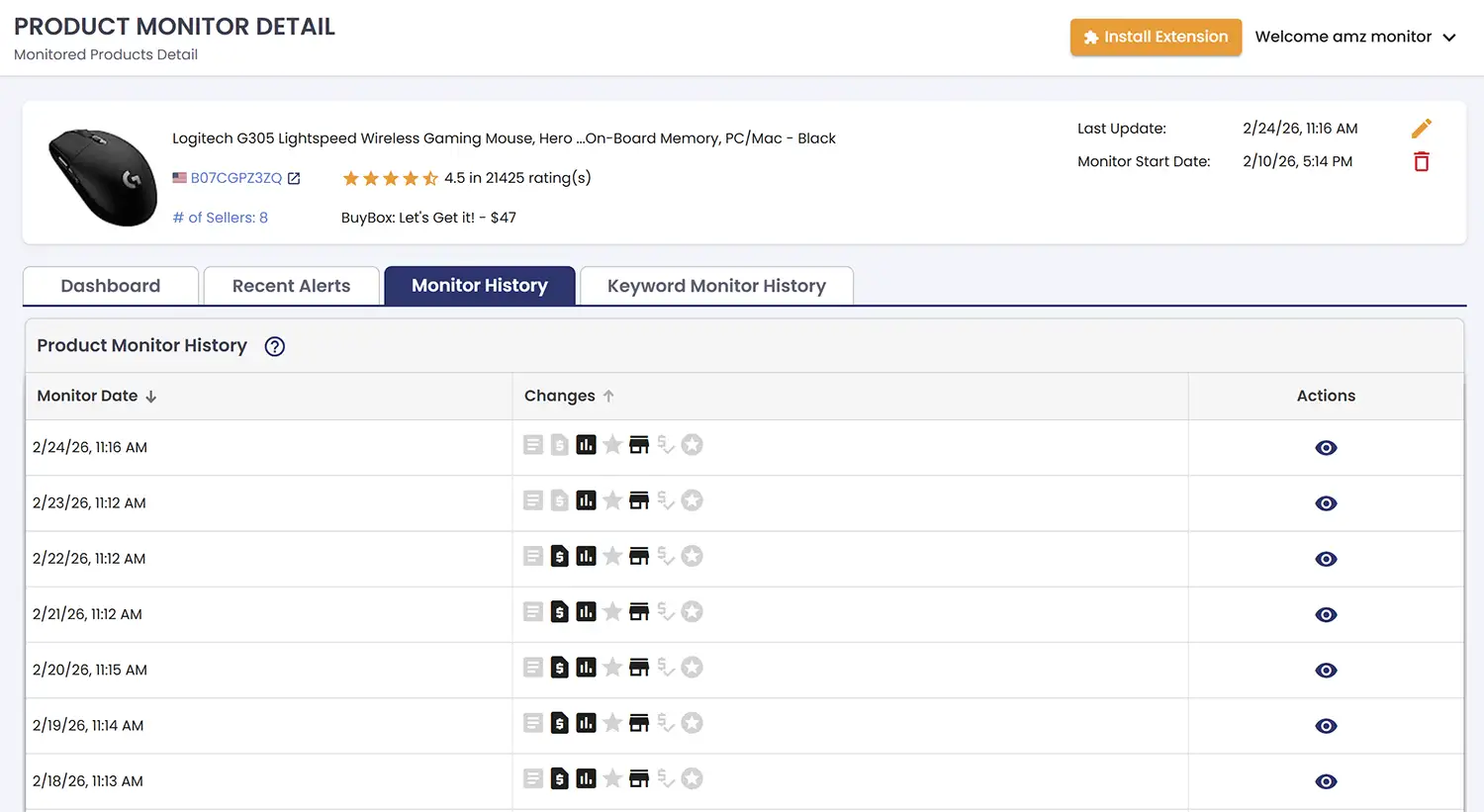The height and width of the screenshot is (812, 1484).
Task: Click the rating star change icon on 2/21/26
Action: pos(612,610)
